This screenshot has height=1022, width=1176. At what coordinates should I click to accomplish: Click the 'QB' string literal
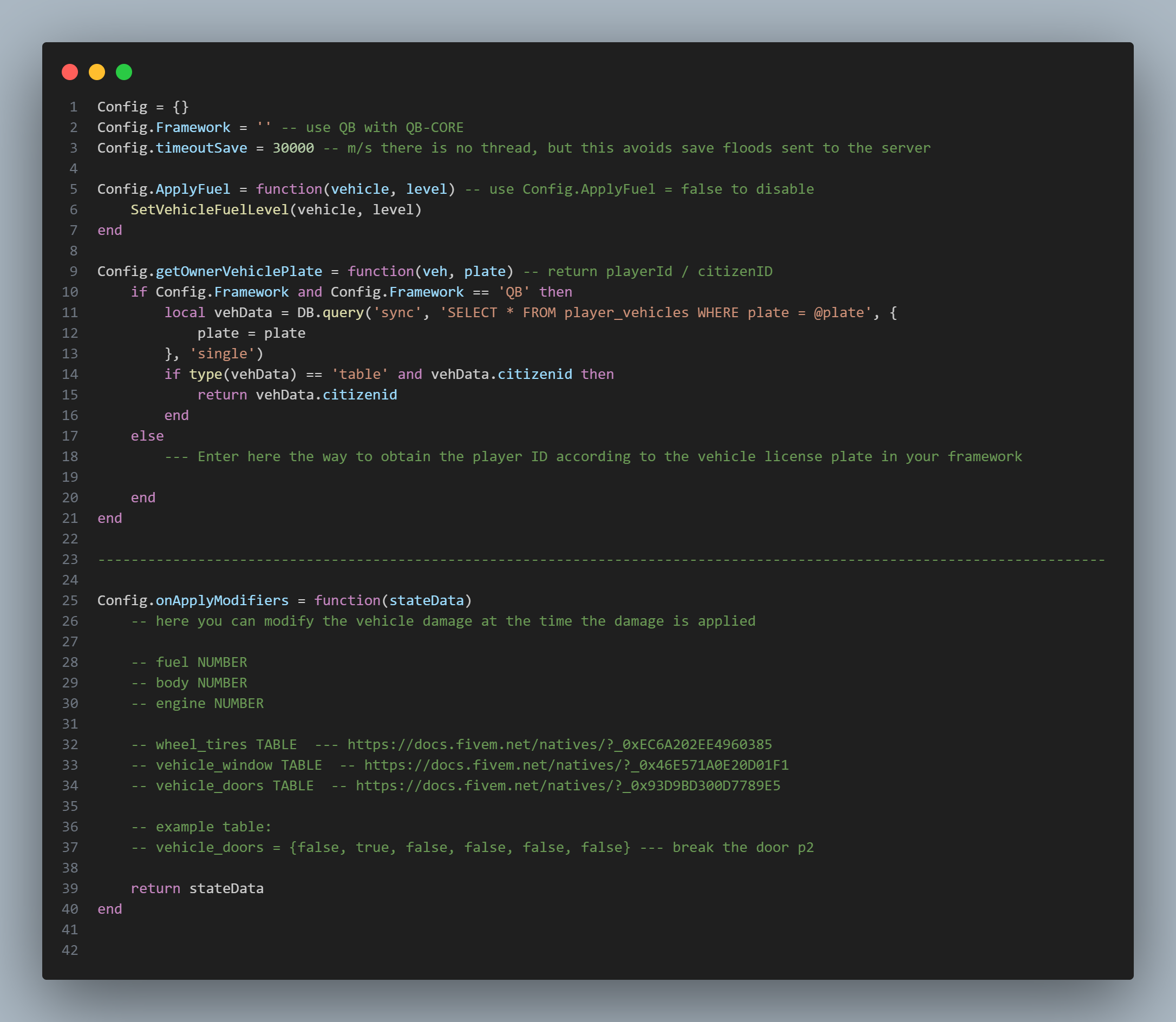[x=514, y=292]
